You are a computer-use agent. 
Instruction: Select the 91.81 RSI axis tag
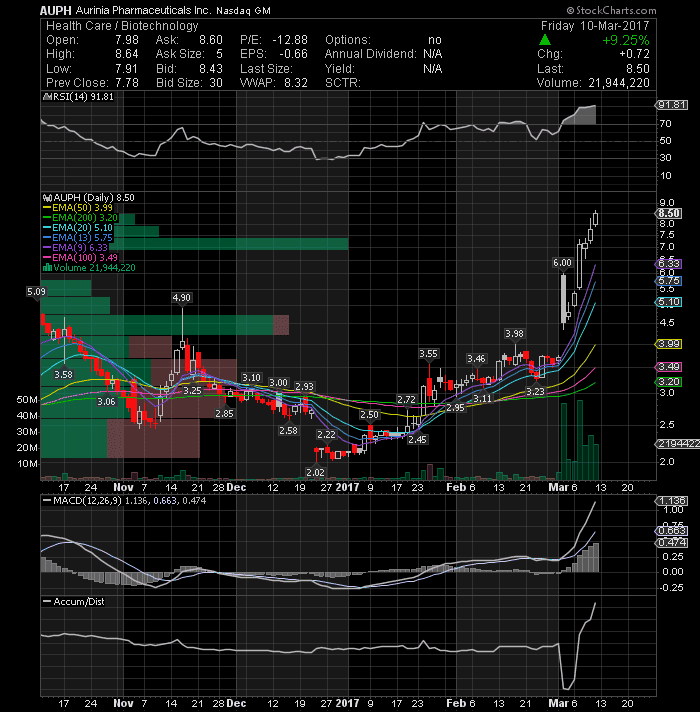[672, 105]
